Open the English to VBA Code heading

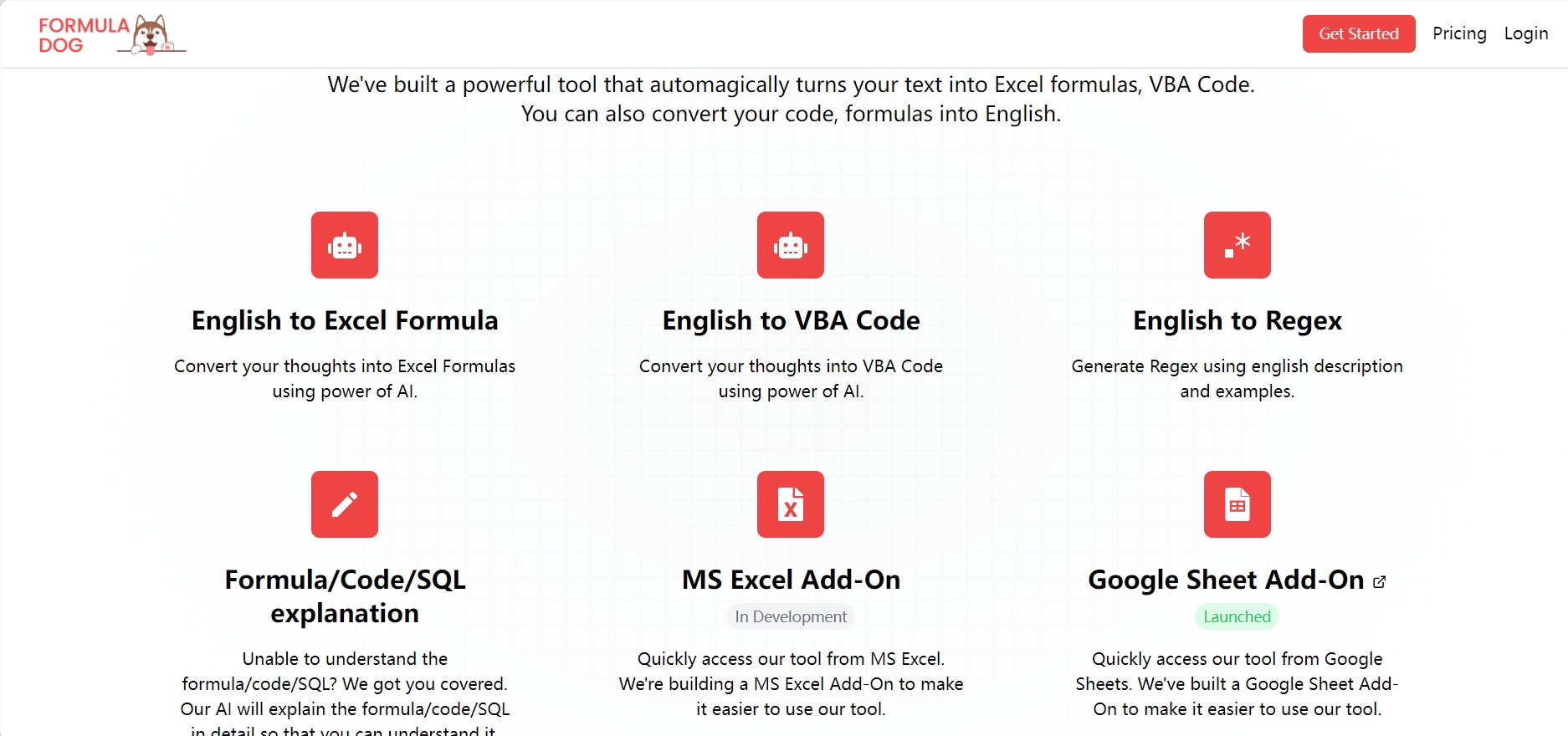coord(791,320)
